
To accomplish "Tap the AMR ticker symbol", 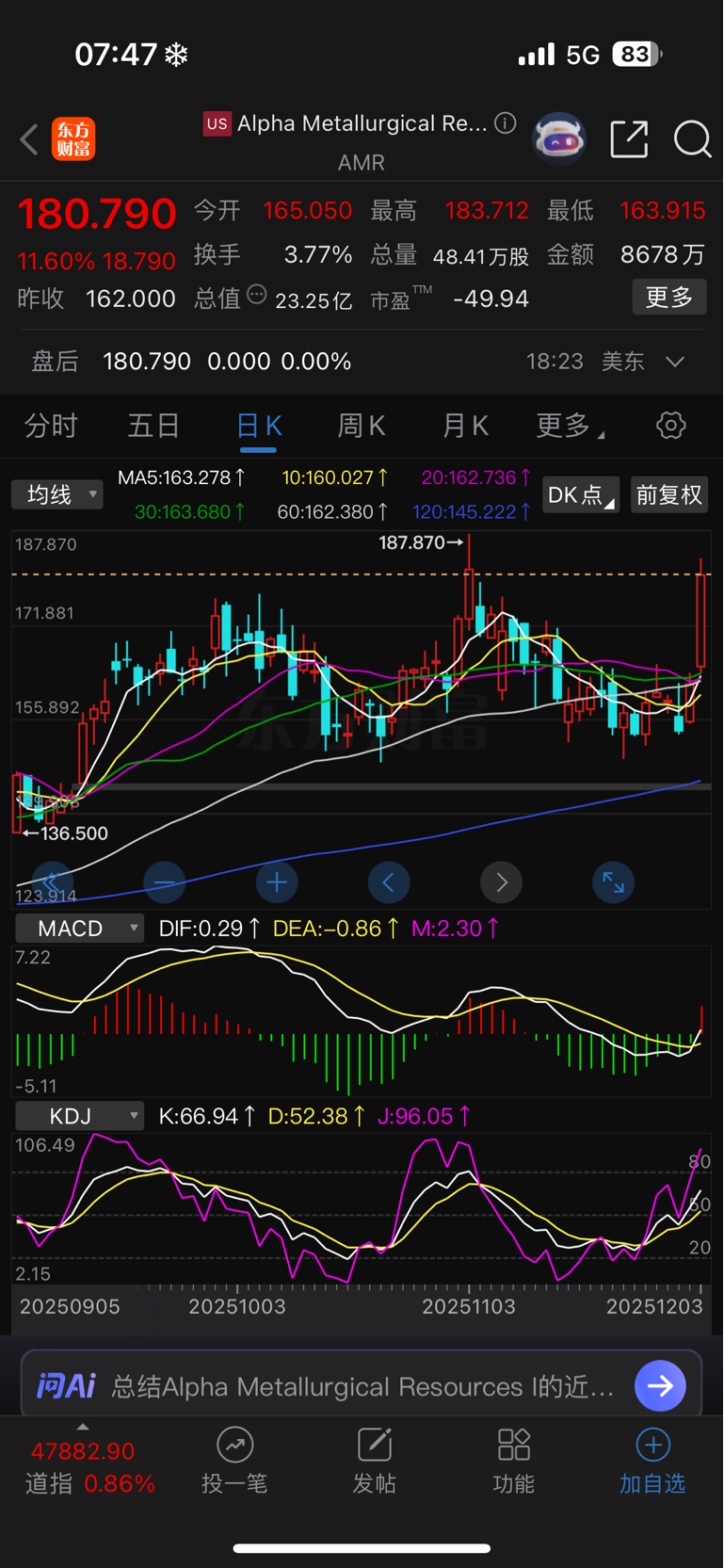I will 362,163.
